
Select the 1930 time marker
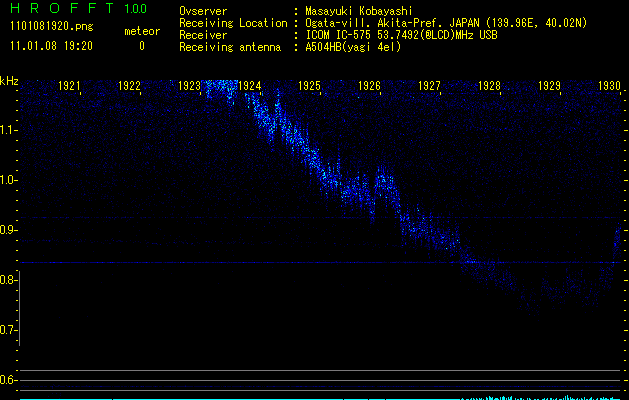(x=610, y=87)
